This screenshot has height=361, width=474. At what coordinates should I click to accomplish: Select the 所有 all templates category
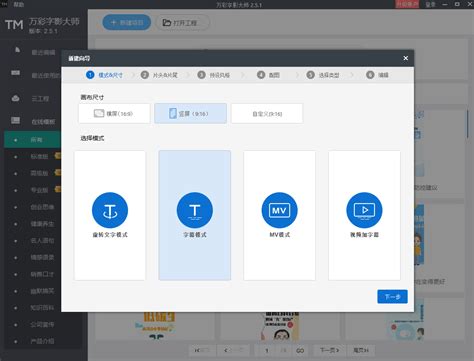click(x=32, y=140)
